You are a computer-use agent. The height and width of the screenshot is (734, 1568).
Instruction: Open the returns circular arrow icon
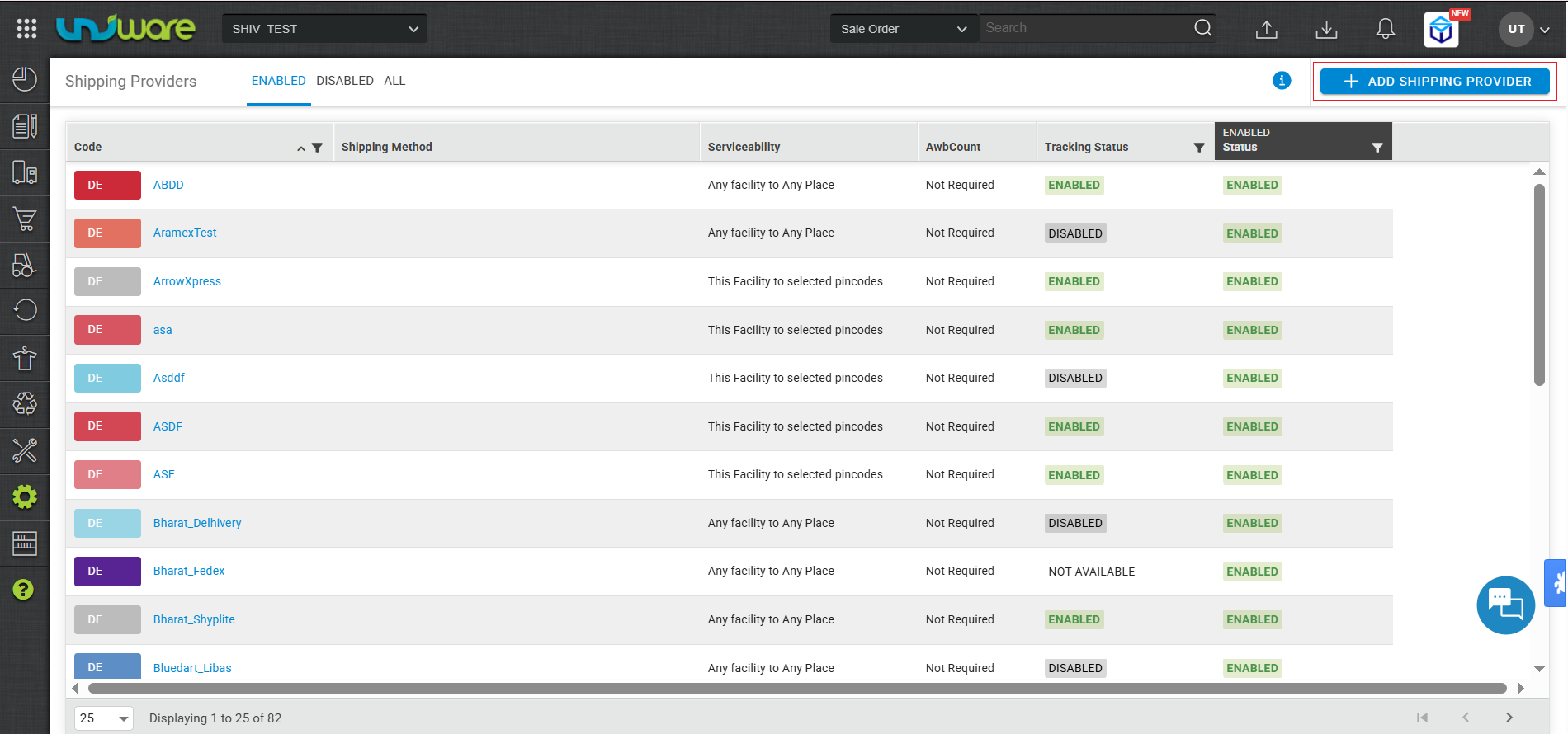tap(25, 311)
